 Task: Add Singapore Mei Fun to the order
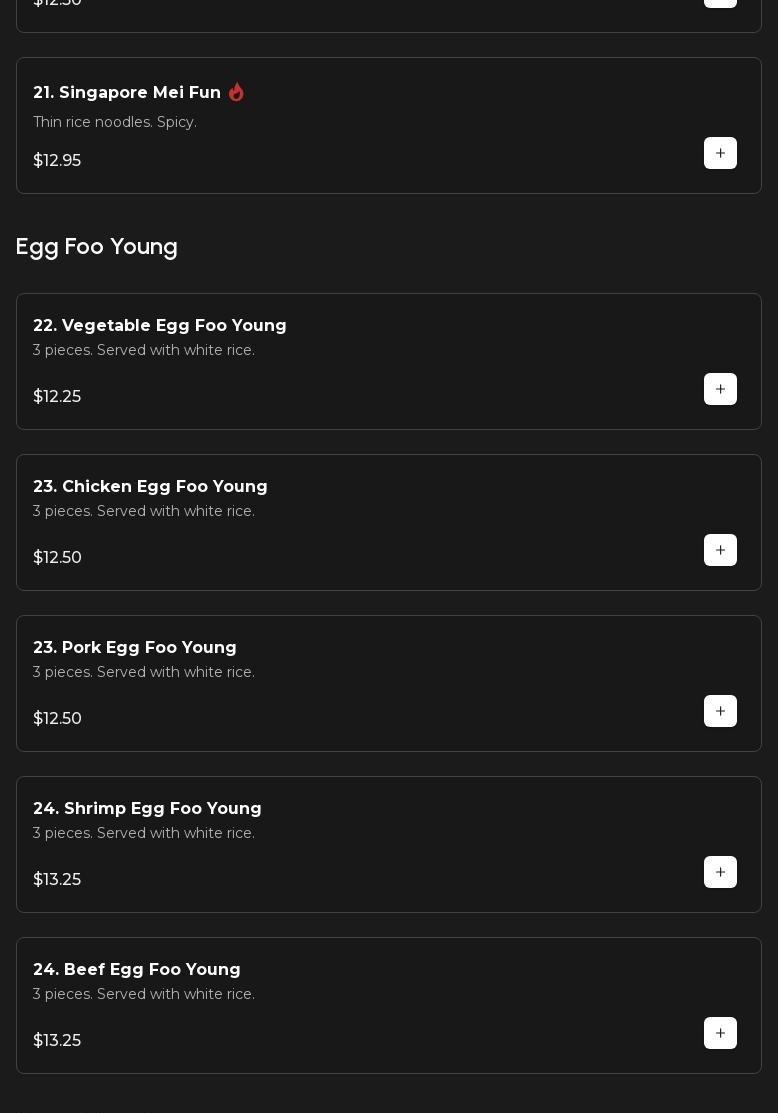click(720, 153)
